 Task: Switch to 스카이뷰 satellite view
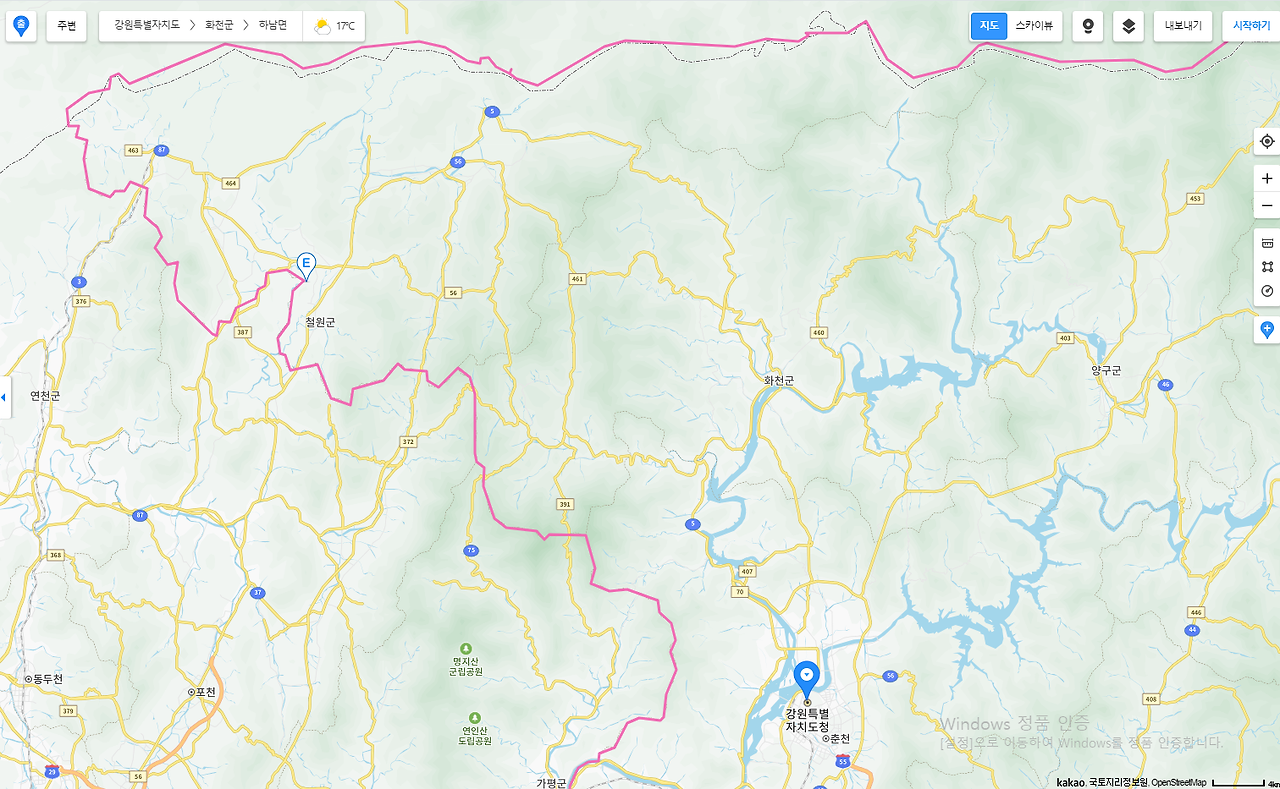click(x=1034, y=26)
